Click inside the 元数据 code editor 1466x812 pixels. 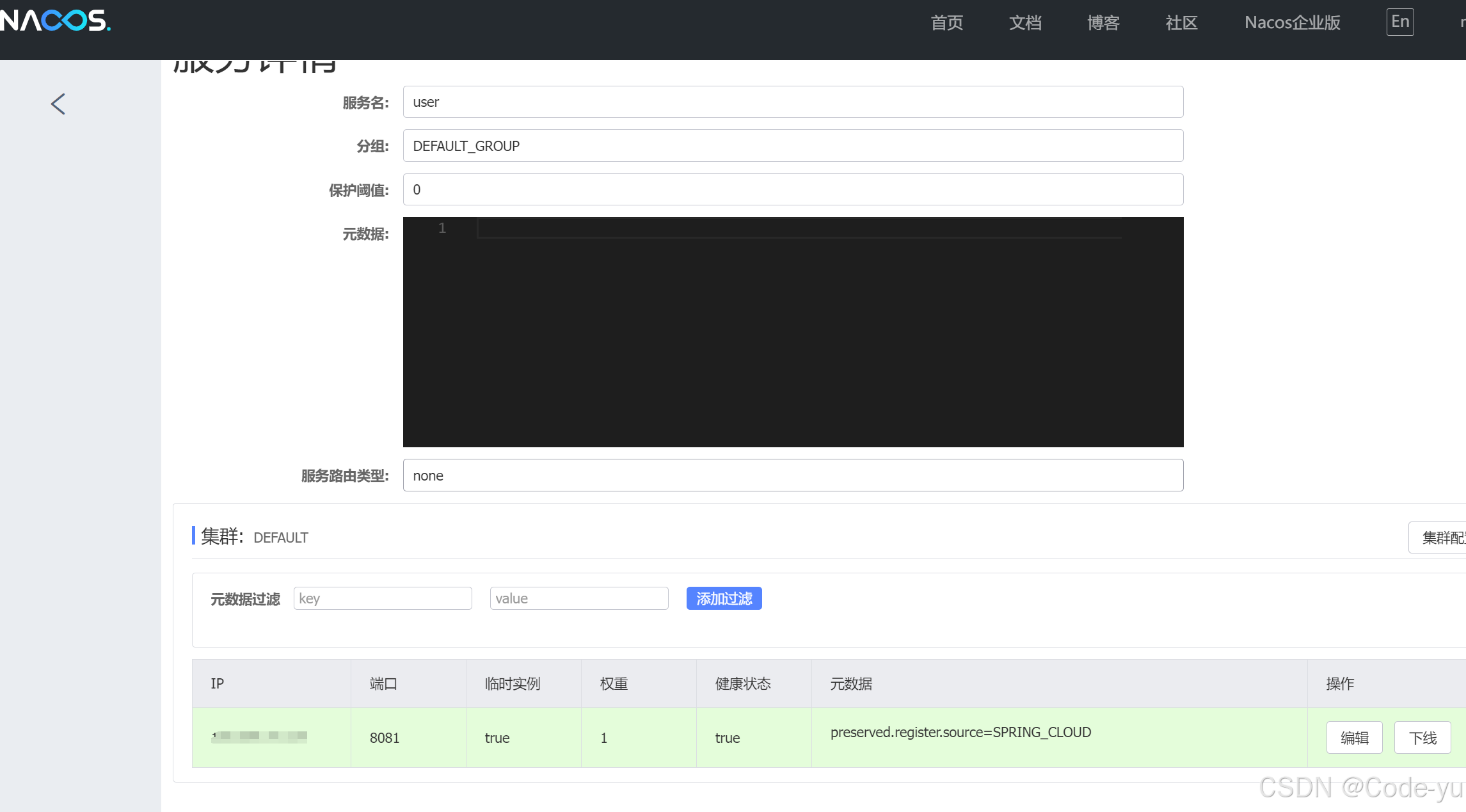pos(793,332)
